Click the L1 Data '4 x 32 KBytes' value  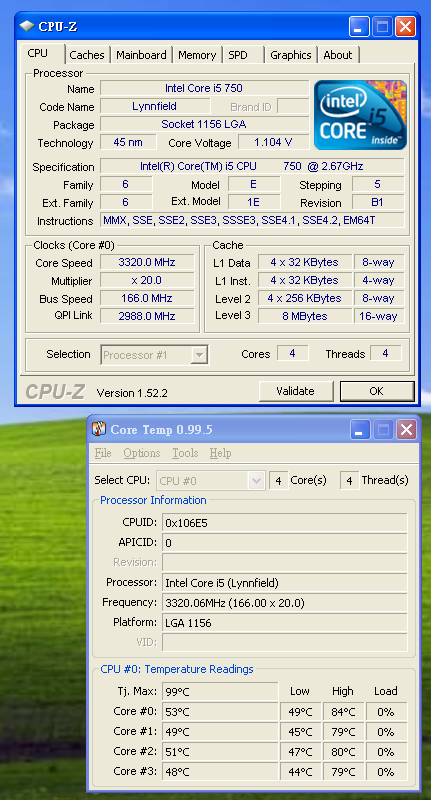point(305,262)
